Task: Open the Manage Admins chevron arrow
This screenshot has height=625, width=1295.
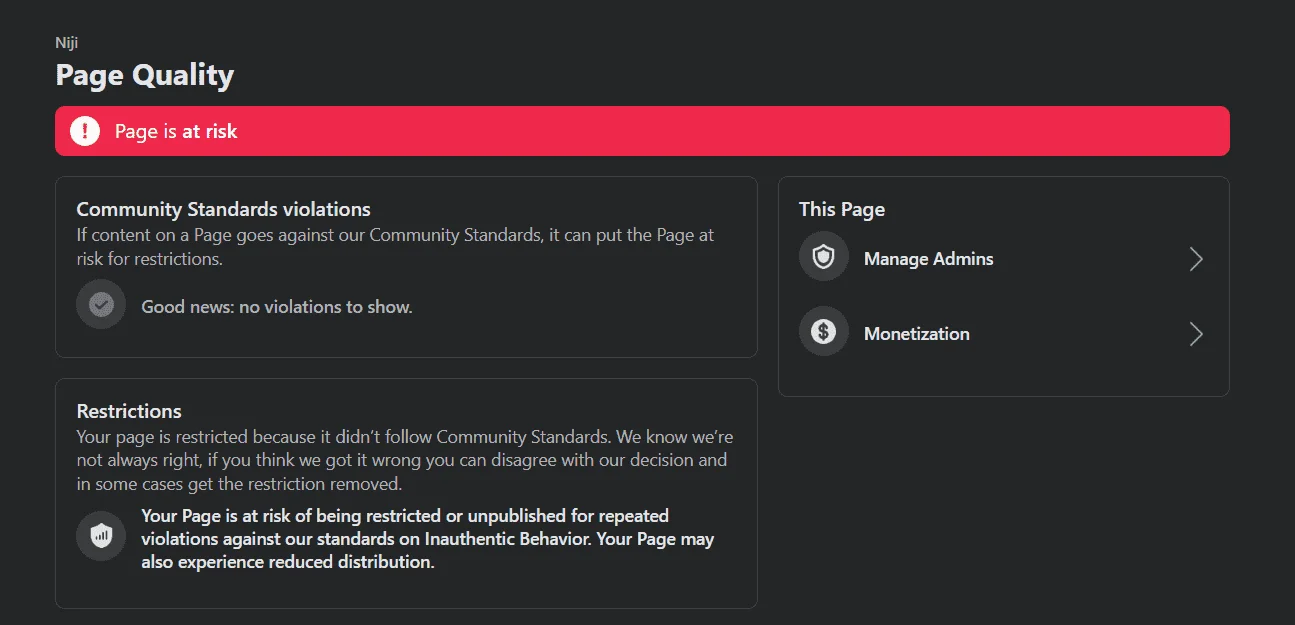Action: [x=1196, y=259]
